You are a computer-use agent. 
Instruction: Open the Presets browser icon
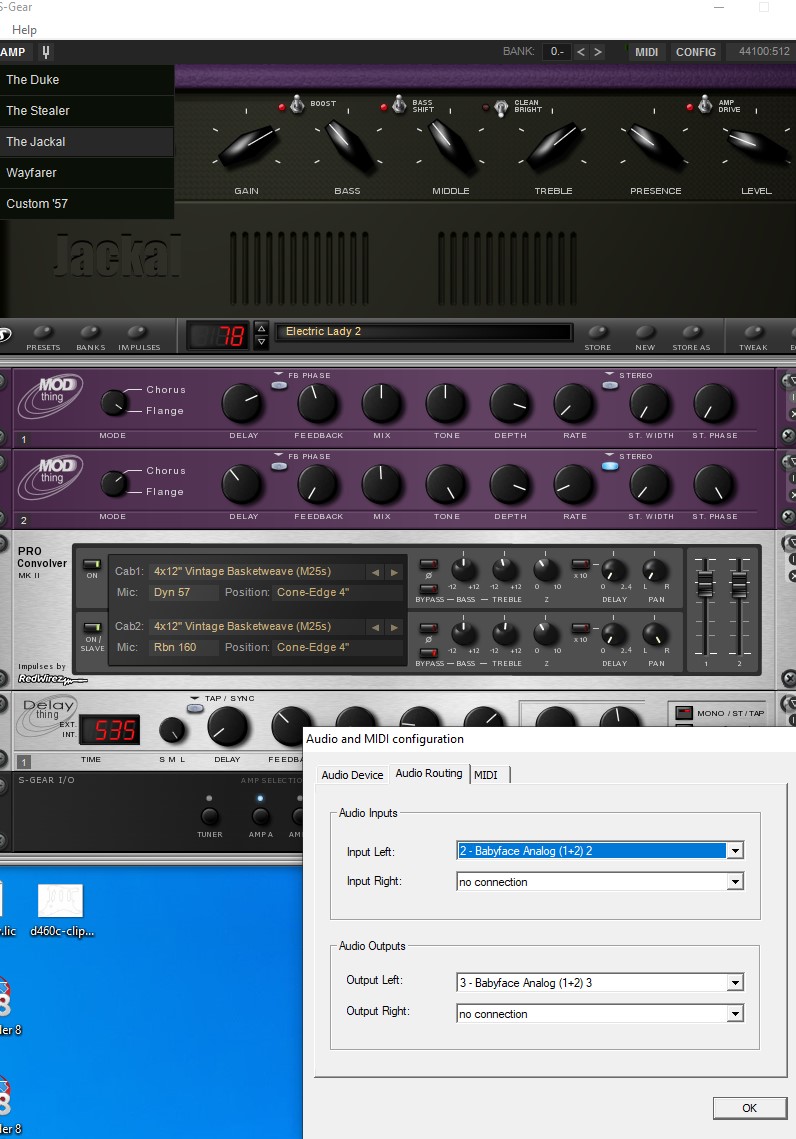pyautogui.click(x=43, y=333)
